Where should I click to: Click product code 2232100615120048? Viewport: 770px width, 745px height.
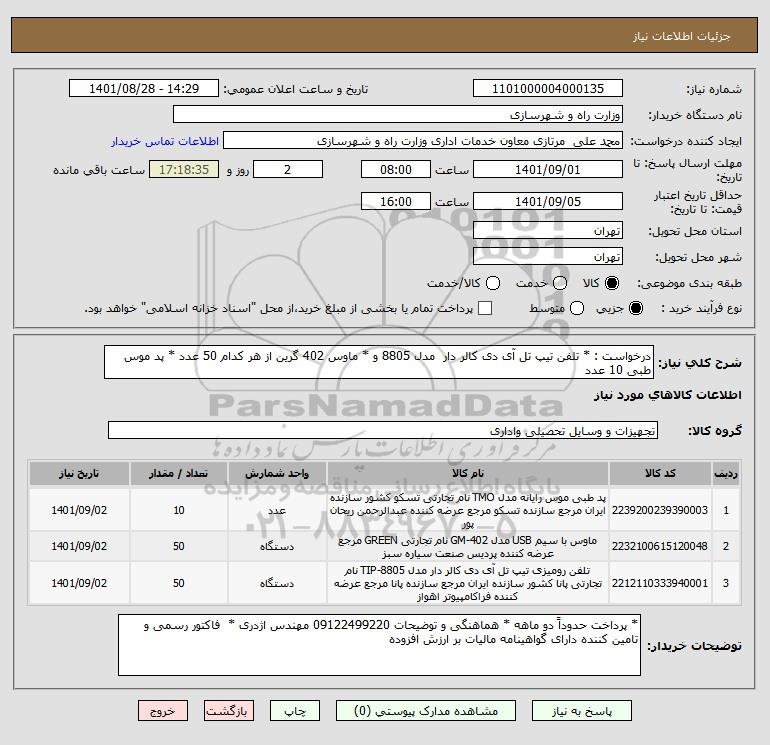(x=660, y=546)
